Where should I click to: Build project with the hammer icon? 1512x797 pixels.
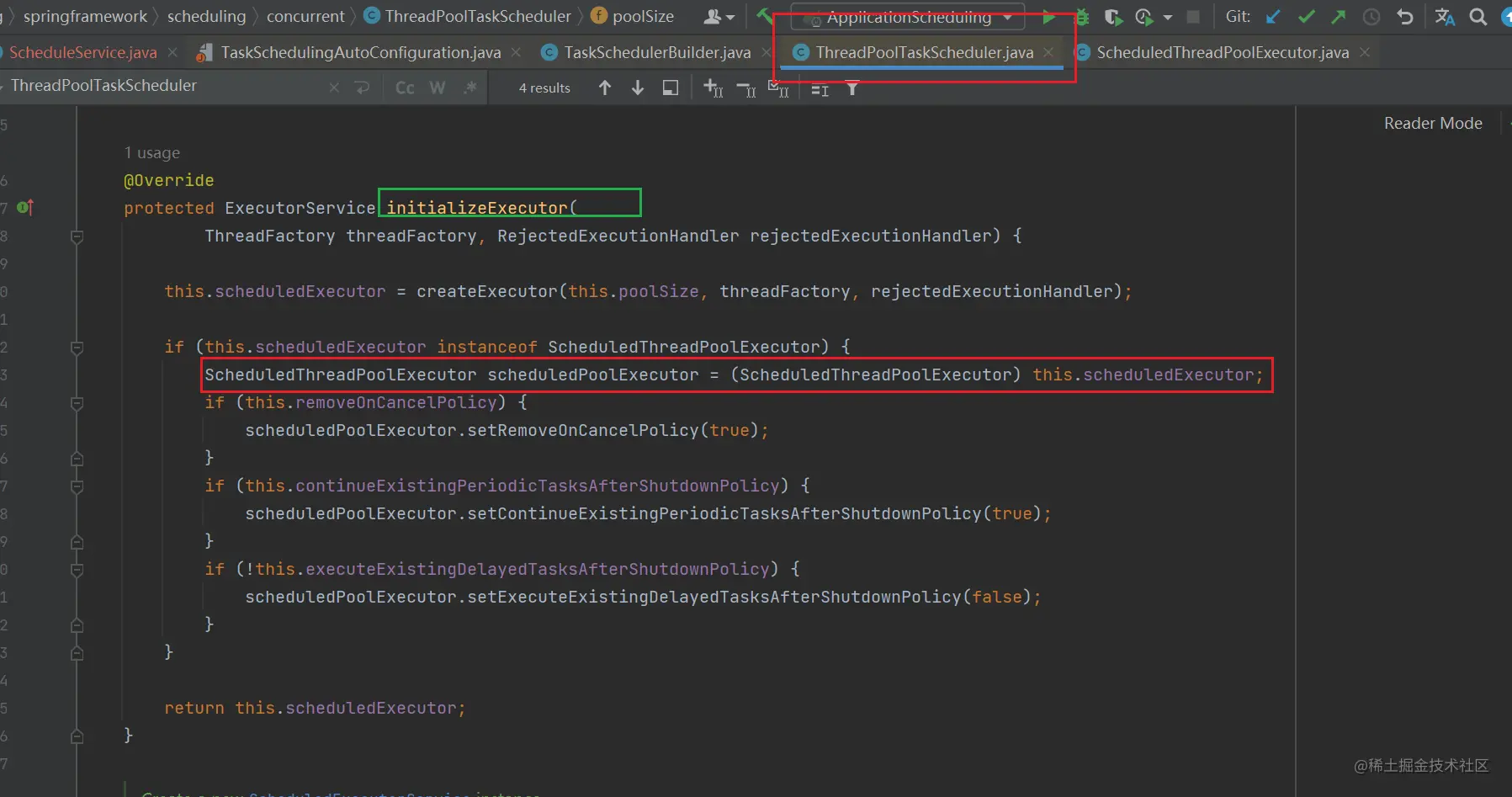(763, 15)
